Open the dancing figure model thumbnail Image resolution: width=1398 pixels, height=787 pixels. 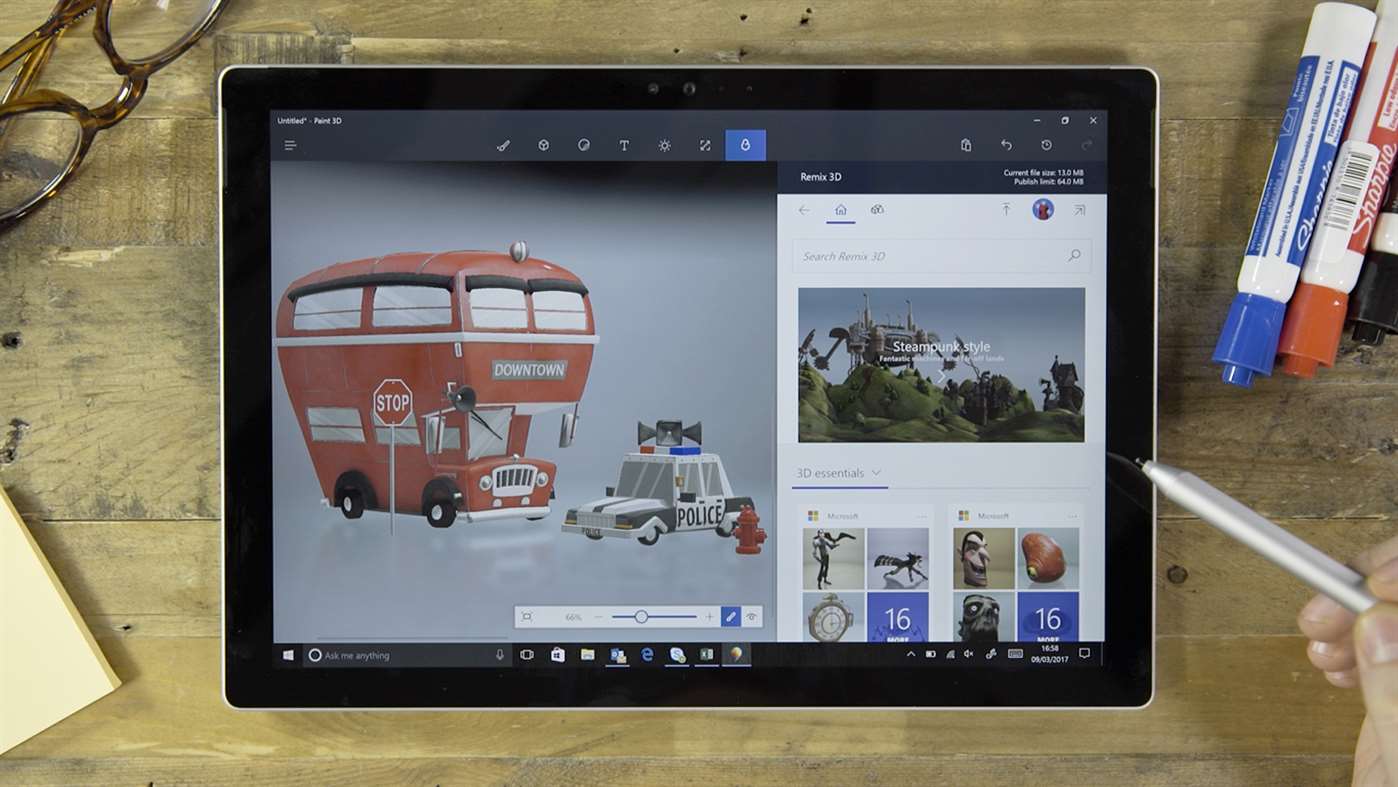(833, 558)
